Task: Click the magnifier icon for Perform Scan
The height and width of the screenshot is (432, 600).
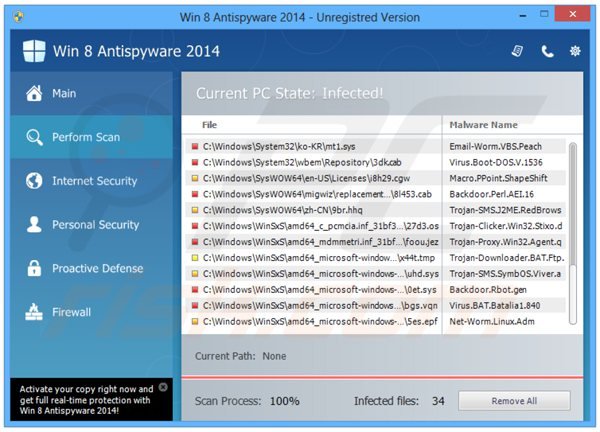Action: (34, 137)
